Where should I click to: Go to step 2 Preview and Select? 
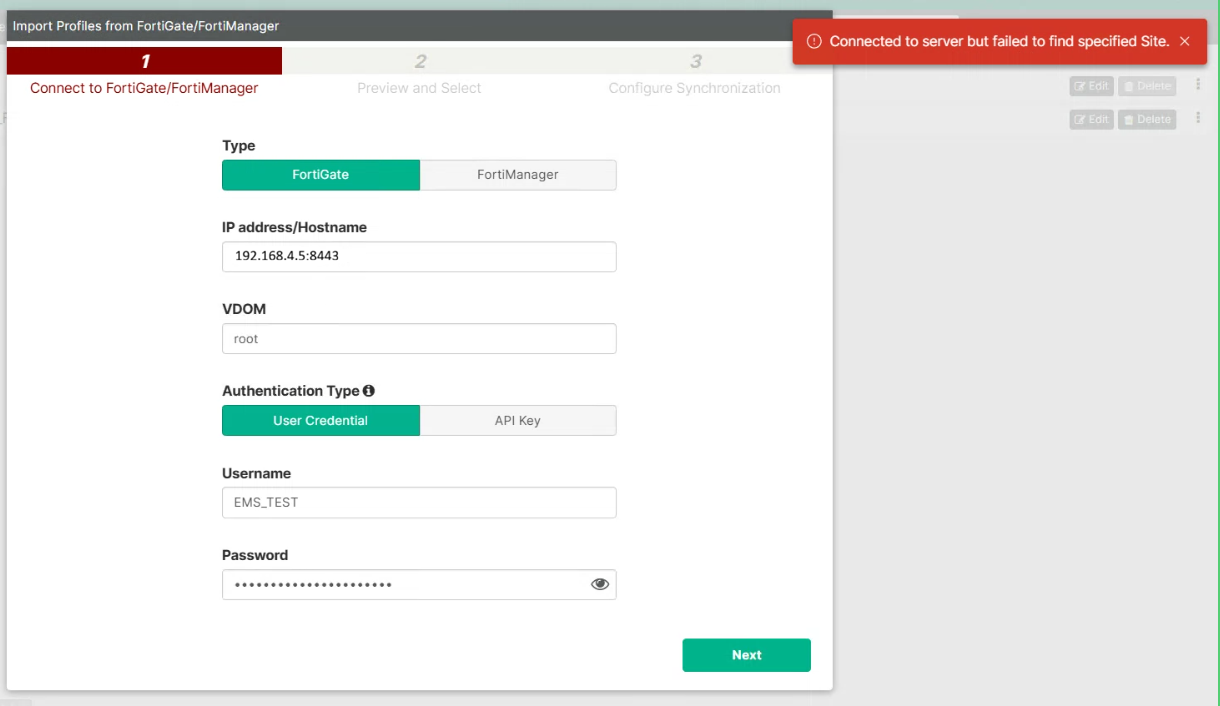point(419,74)
